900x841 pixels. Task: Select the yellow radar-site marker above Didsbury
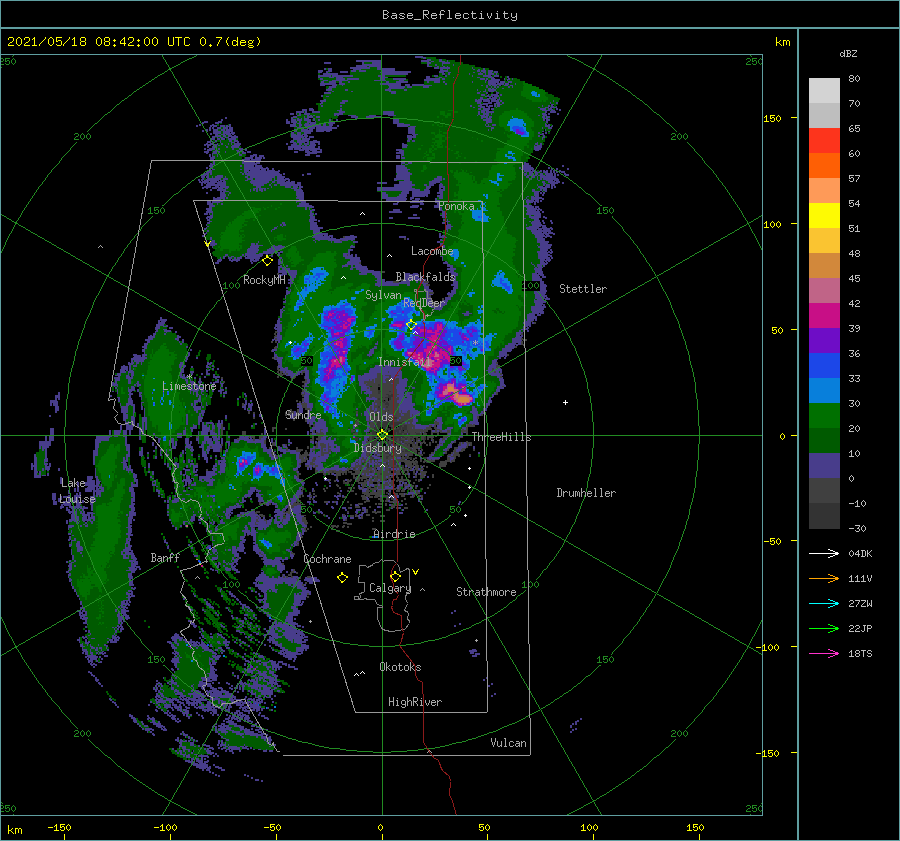coord(382,435)
